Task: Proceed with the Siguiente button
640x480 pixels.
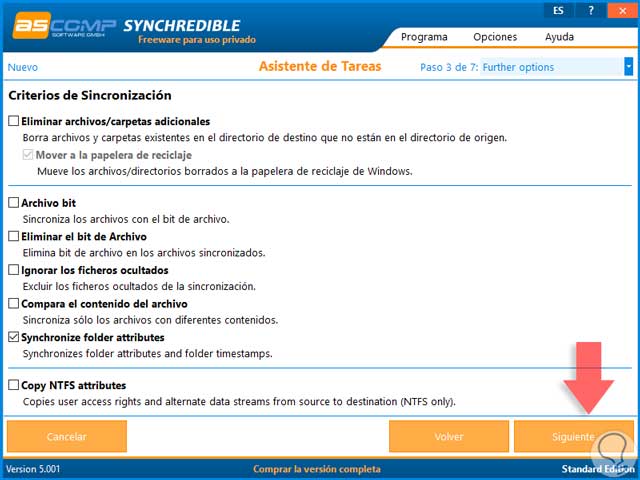Action: [x=573, y=436]
